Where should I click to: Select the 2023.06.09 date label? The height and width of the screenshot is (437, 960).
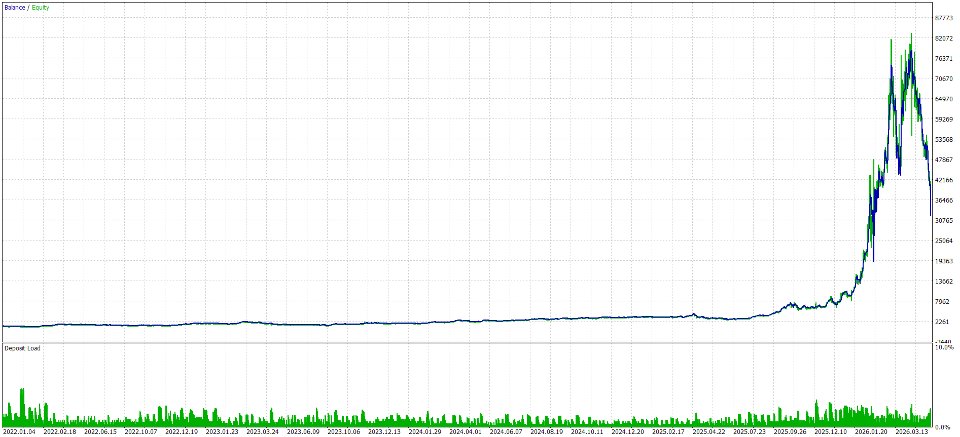(x=303, y=431)
